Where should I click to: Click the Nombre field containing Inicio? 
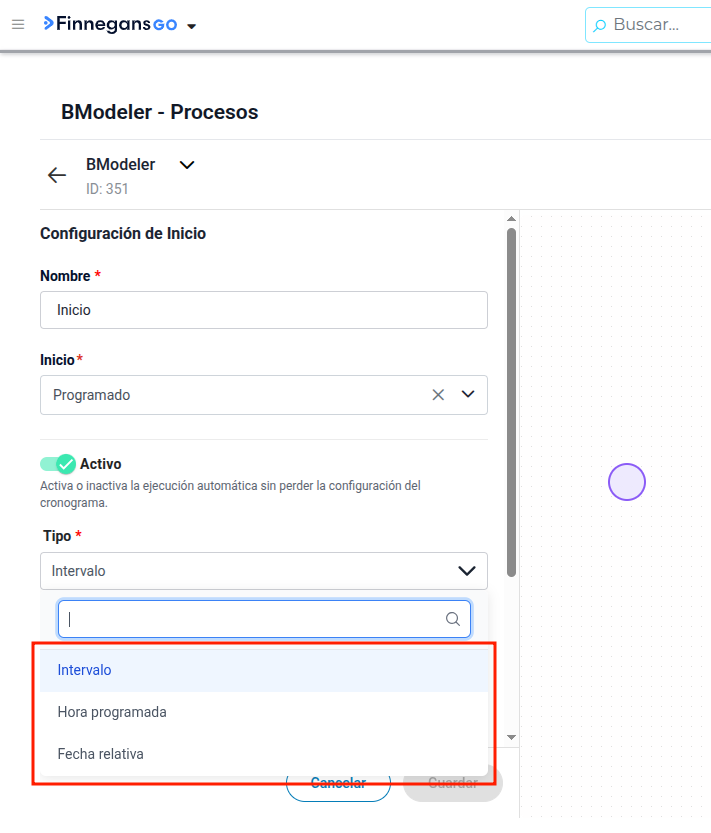tap(264, 310)
